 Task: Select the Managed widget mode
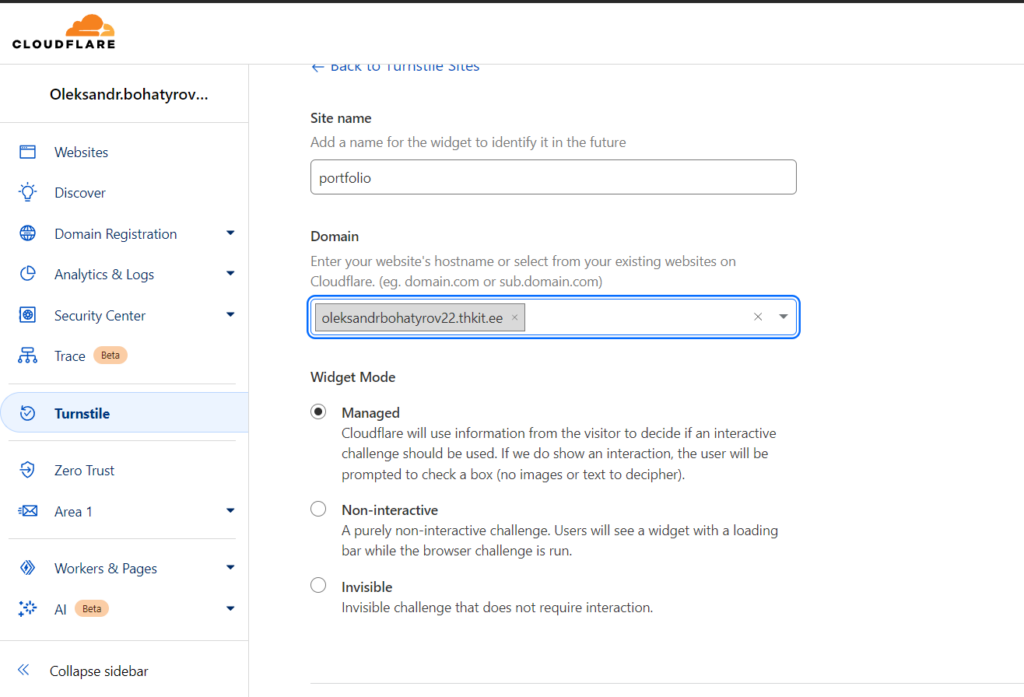318,412
